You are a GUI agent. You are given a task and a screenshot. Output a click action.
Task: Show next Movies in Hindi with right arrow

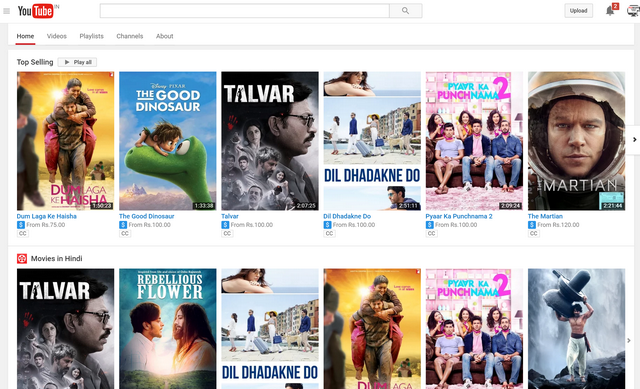click(629, 340)
